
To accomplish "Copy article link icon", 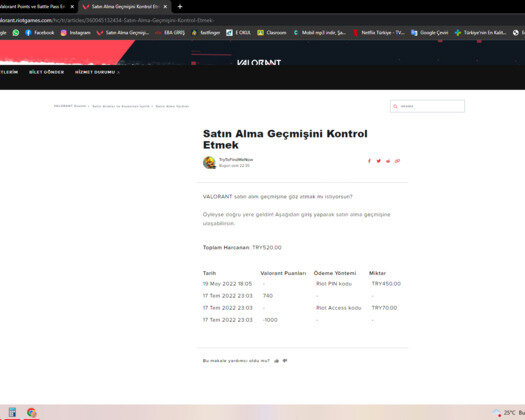I will 397,161.
